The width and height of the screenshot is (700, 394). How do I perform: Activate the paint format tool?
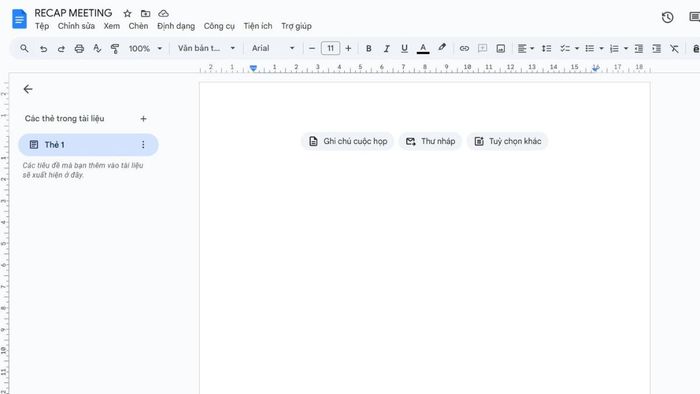(115, 49)
